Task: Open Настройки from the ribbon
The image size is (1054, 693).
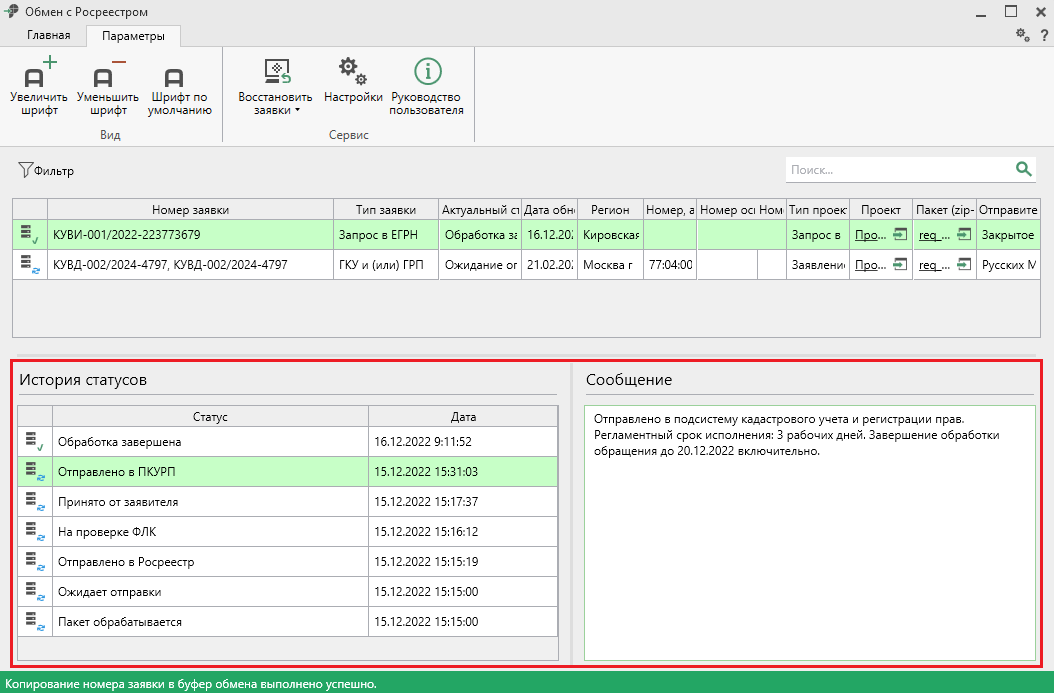Action: 353,72
